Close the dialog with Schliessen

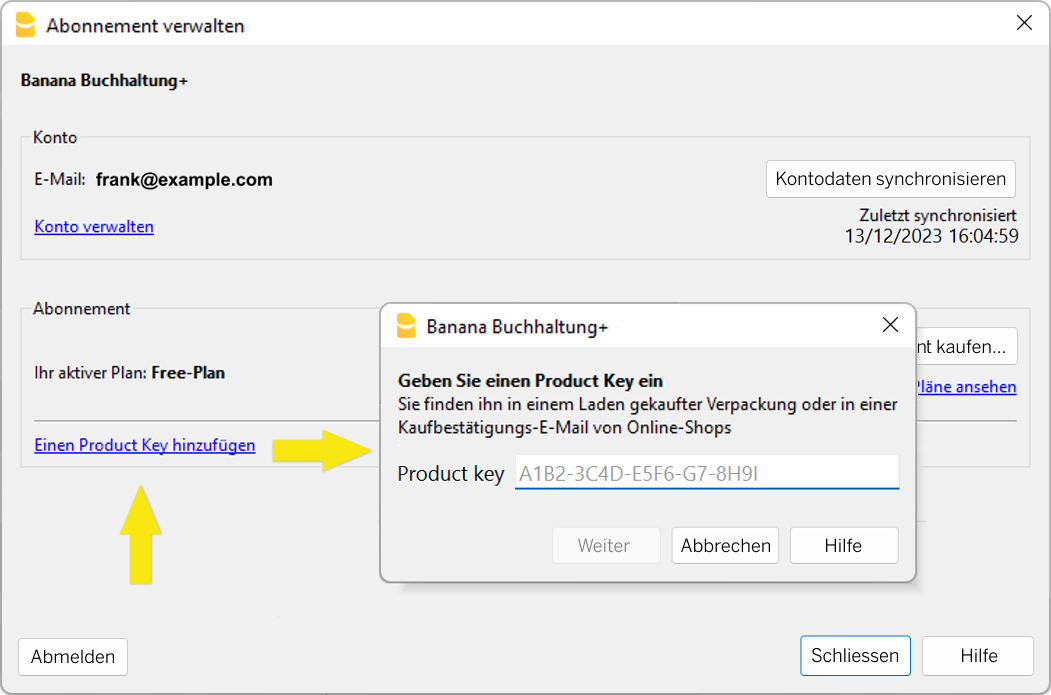[x=855, y=655]
